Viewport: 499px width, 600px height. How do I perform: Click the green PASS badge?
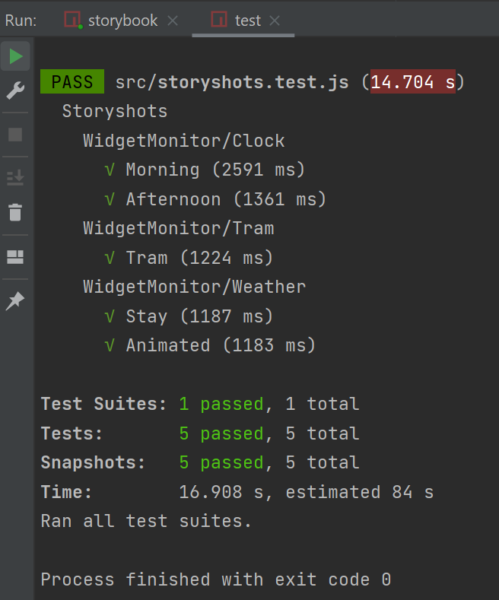[72, 82]
